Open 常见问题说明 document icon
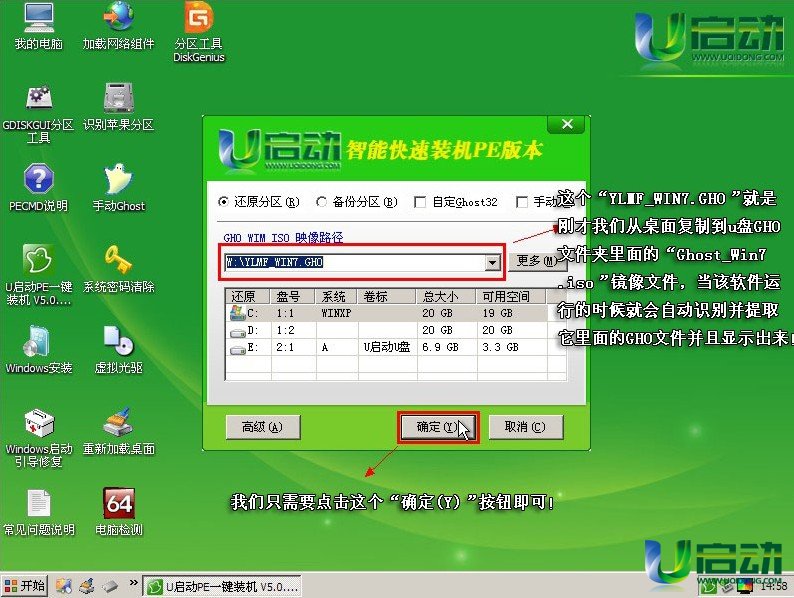The image size is (794, 598). pyautogui.click(x=38, y=512)
